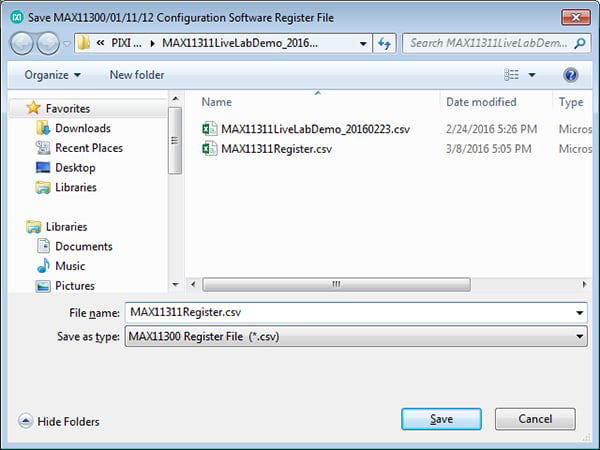Select Desktop in navigation pane

tap(75, 168)
